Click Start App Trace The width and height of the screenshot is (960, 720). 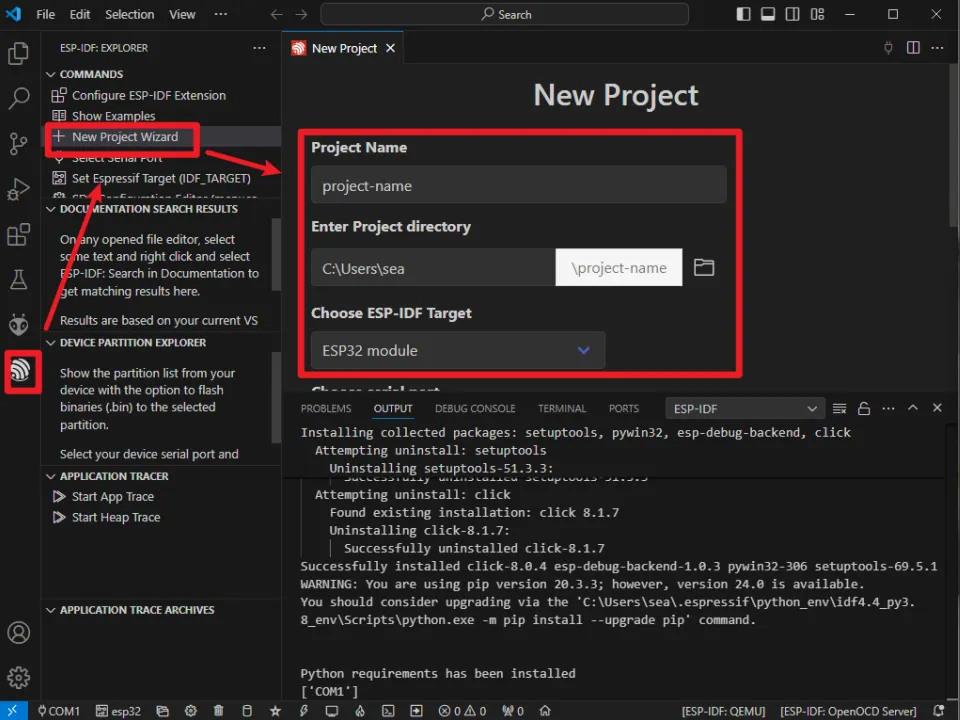[113, 497]
